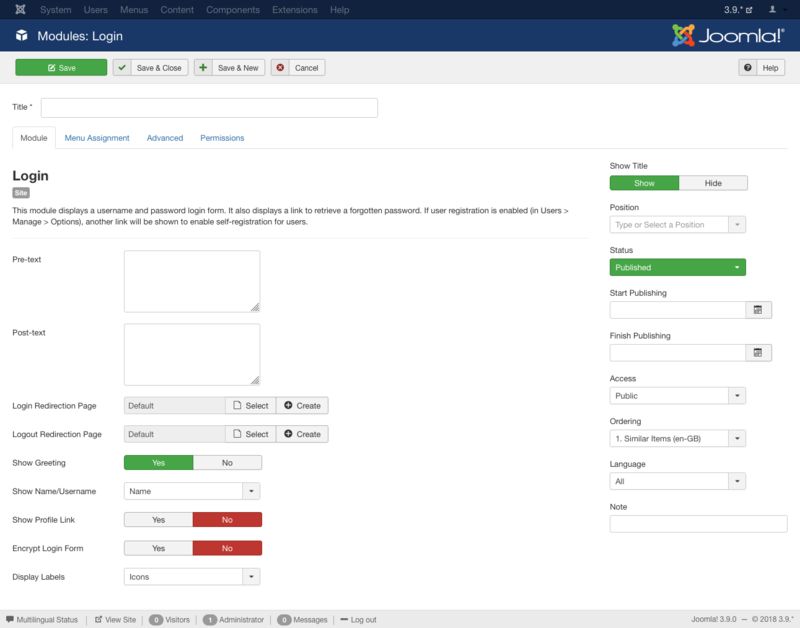
Task: Open the Status Published dropdown
Action: [x=677, y=267]
